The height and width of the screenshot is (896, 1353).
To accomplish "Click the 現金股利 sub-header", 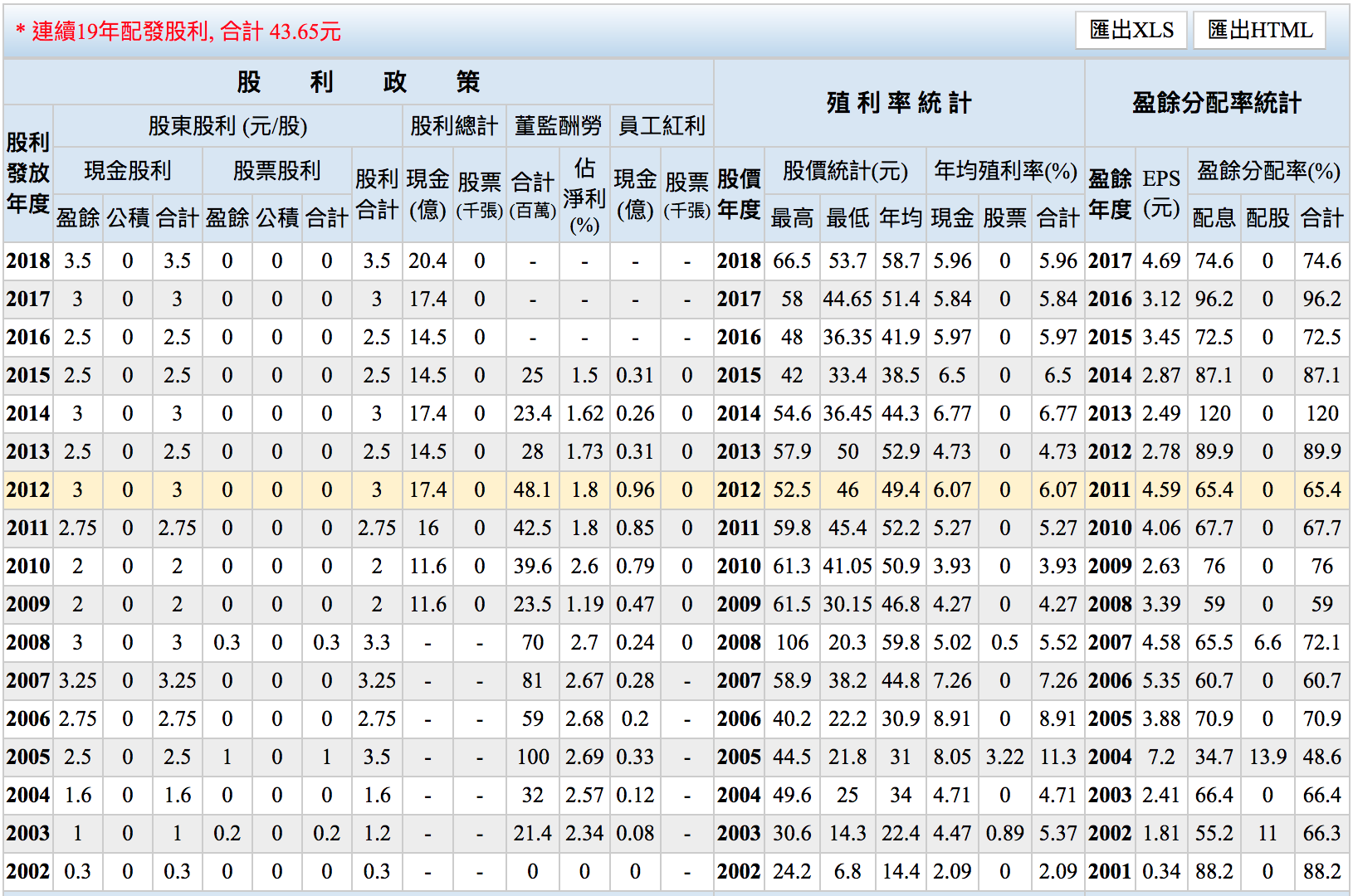I will 128,171.
